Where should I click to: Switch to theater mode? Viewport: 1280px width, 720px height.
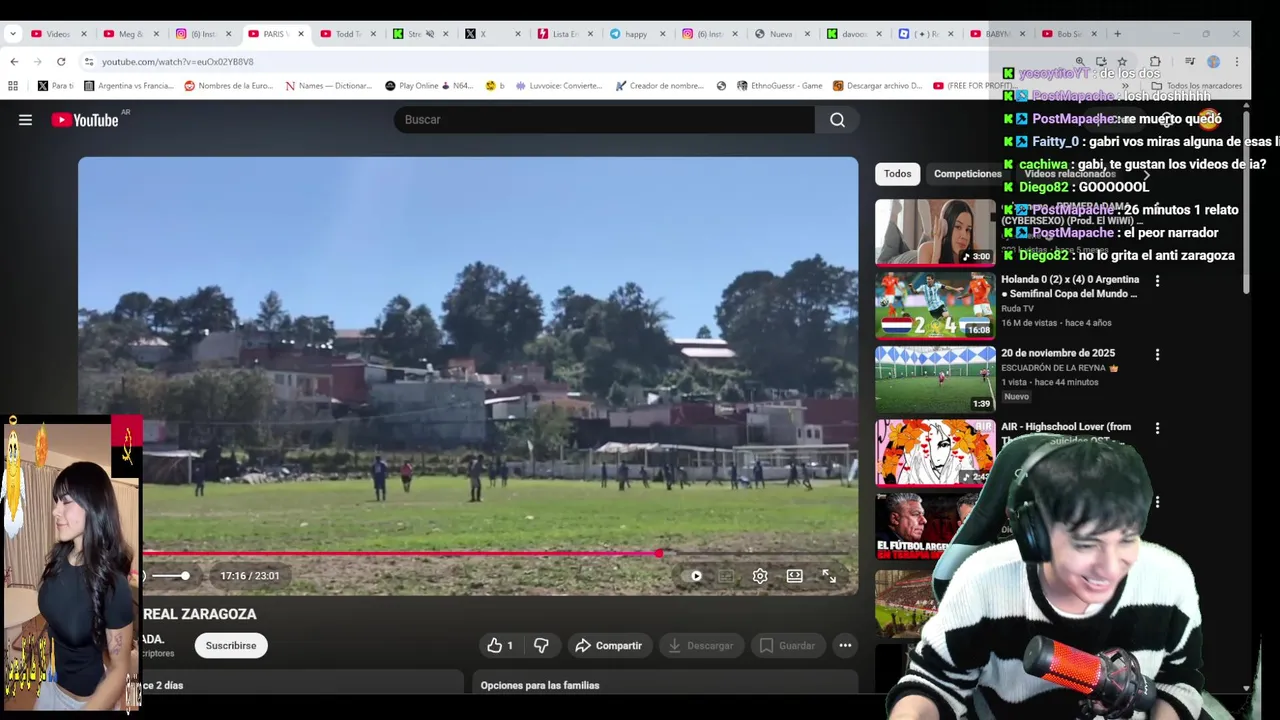[x=794, y=576]
